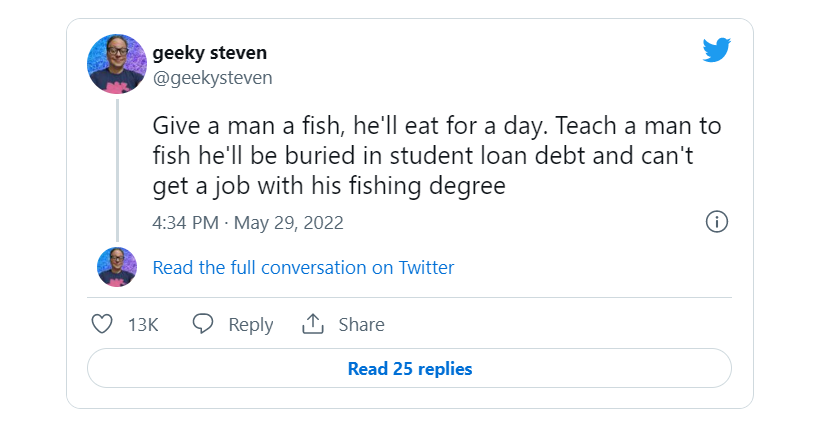Click geeky steven's large profile avatar
This screenshot has width=840, height=434.
click(118, 64)
